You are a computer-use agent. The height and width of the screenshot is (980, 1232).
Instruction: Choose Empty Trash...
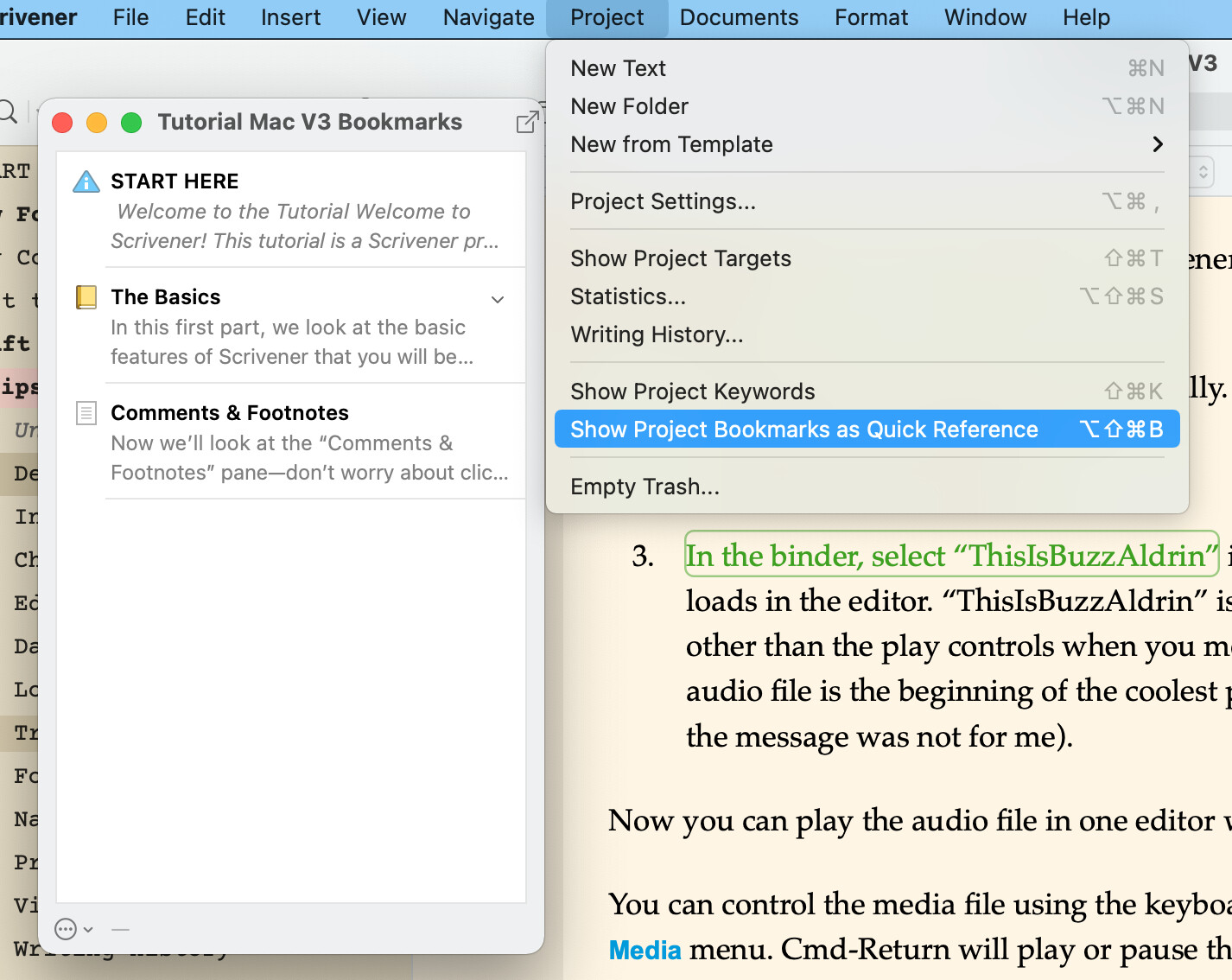click(x=867, y=487)
